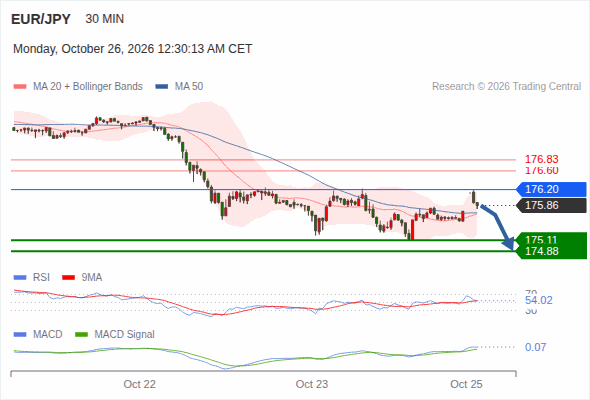Select the 175.11 green support label
Image resolution: width=590 pixels, height=400 pixels.
click(x=542, y=240)
